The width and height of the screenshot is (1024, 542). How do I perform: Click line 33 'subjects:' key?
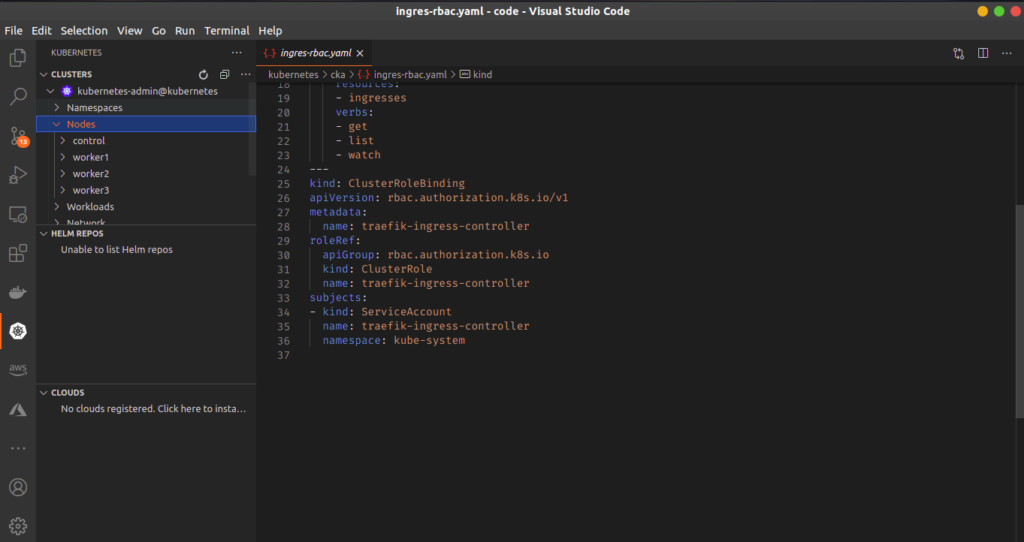point(338,298)
